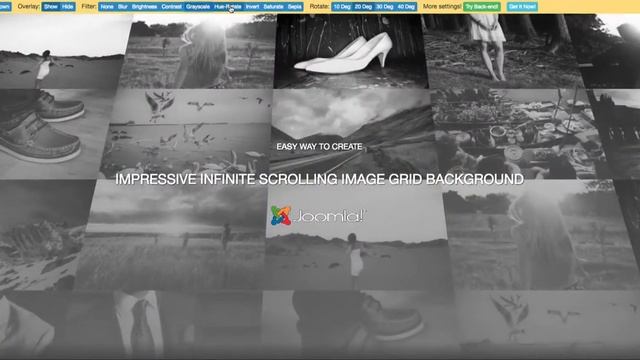
Task: Open the green Try Back-end button
Action: pos(482,7)
